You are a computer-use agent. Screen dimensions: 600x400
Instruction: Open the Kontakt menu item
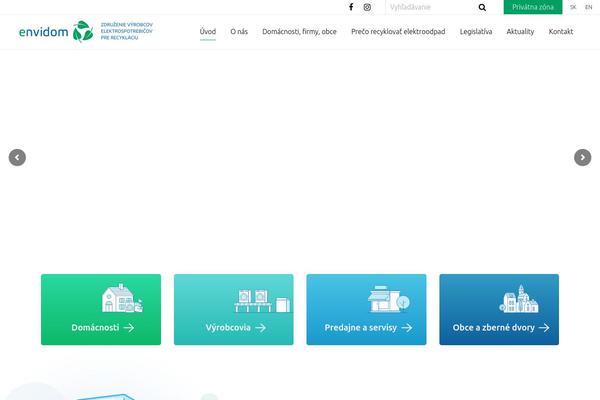[x=561, y=32]
